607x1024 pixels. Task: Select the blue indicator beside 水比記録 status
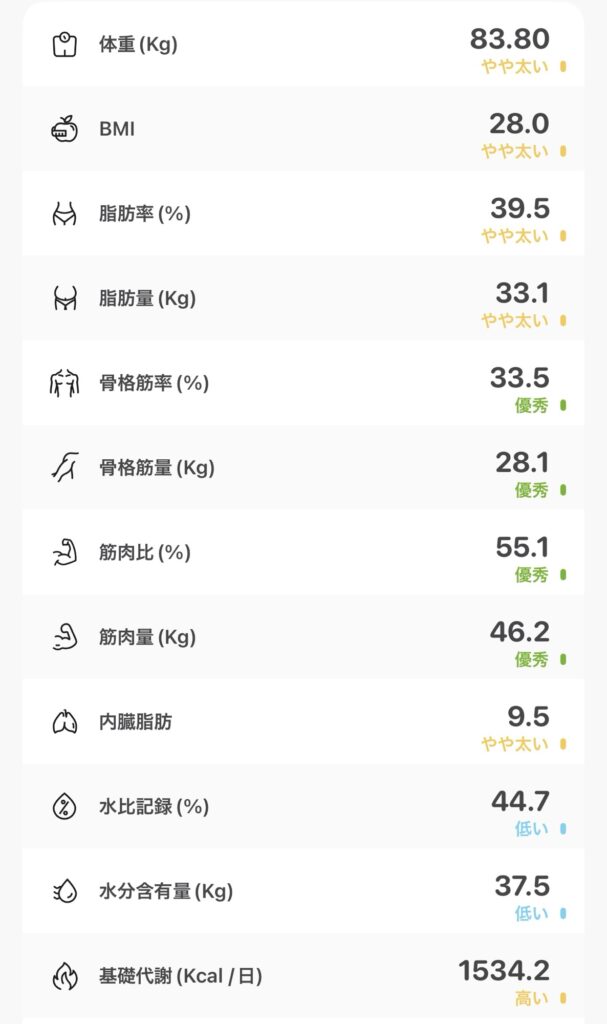[563, 829]
